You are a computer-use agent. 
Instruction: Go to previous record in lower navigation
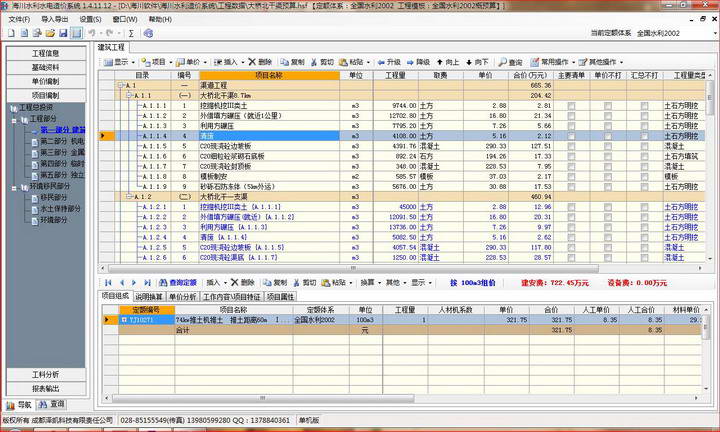pyautogui.click(x=122, y=283)
